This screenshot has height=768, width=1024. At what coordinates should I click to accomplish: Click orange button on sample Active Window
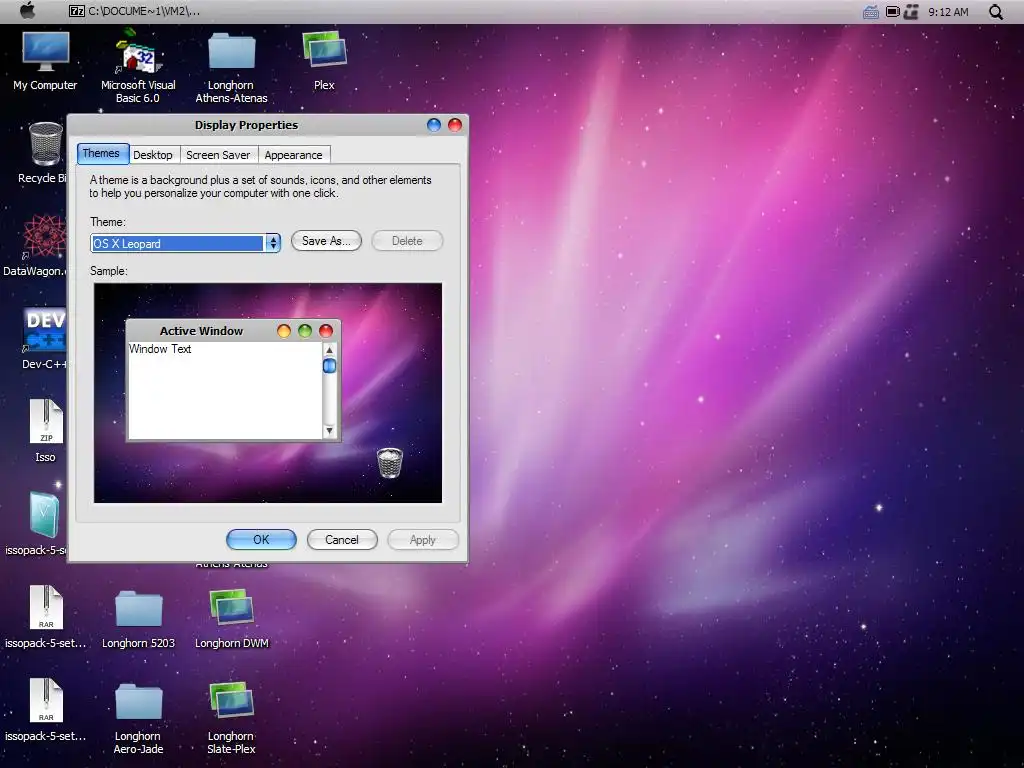click(x=283, y=331)
